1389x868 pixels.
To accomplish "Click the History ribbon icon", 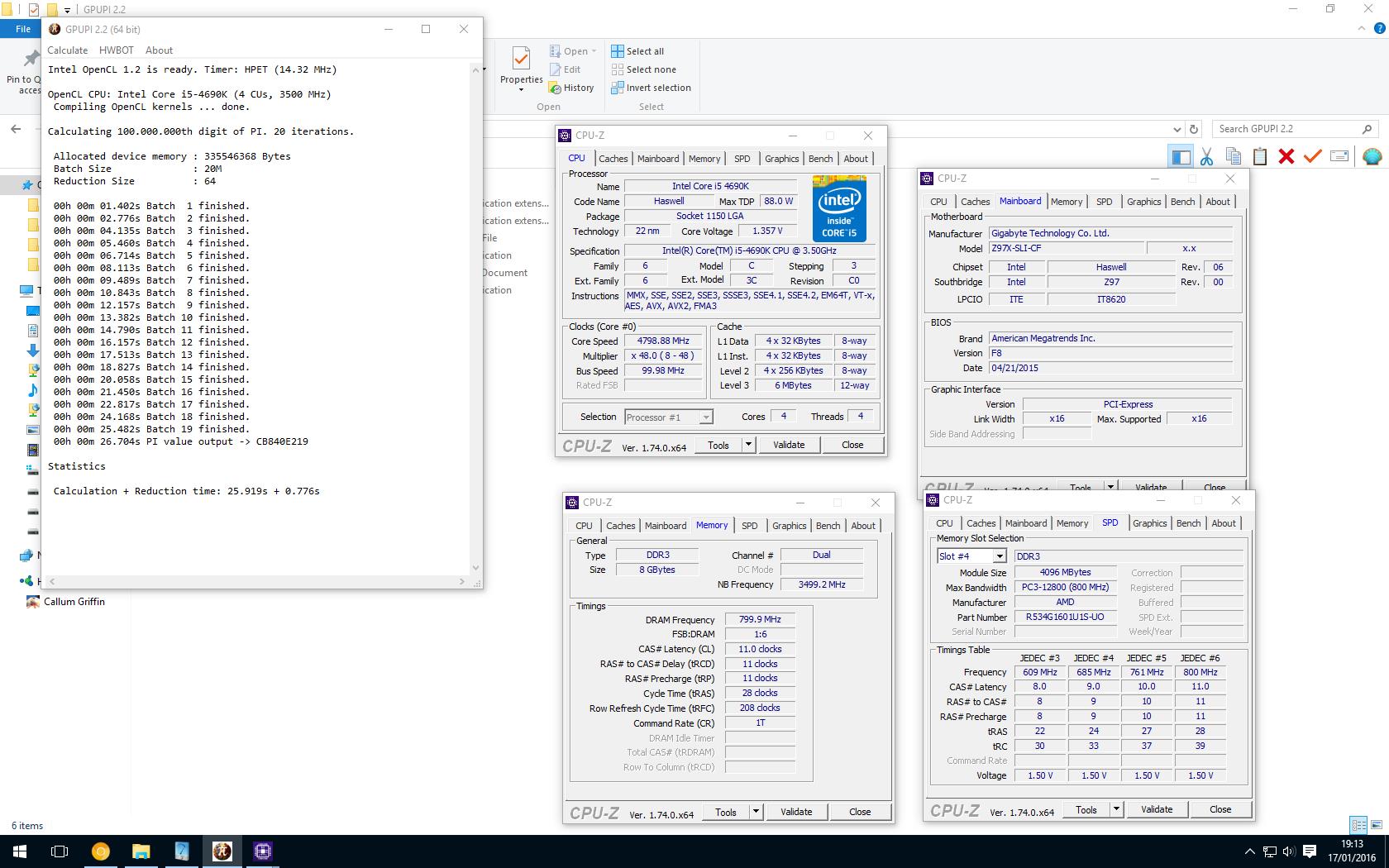I will [x=555, y=88].
